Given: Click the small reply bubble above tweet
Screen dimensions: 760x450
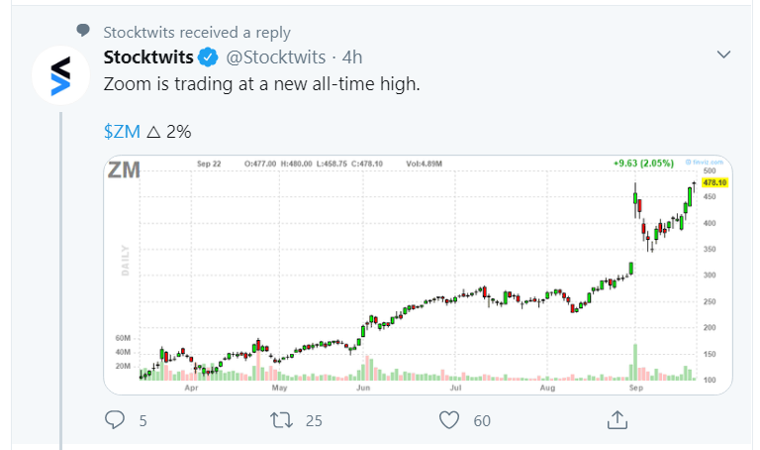Looking at the screenshot, I should (82, 32).
